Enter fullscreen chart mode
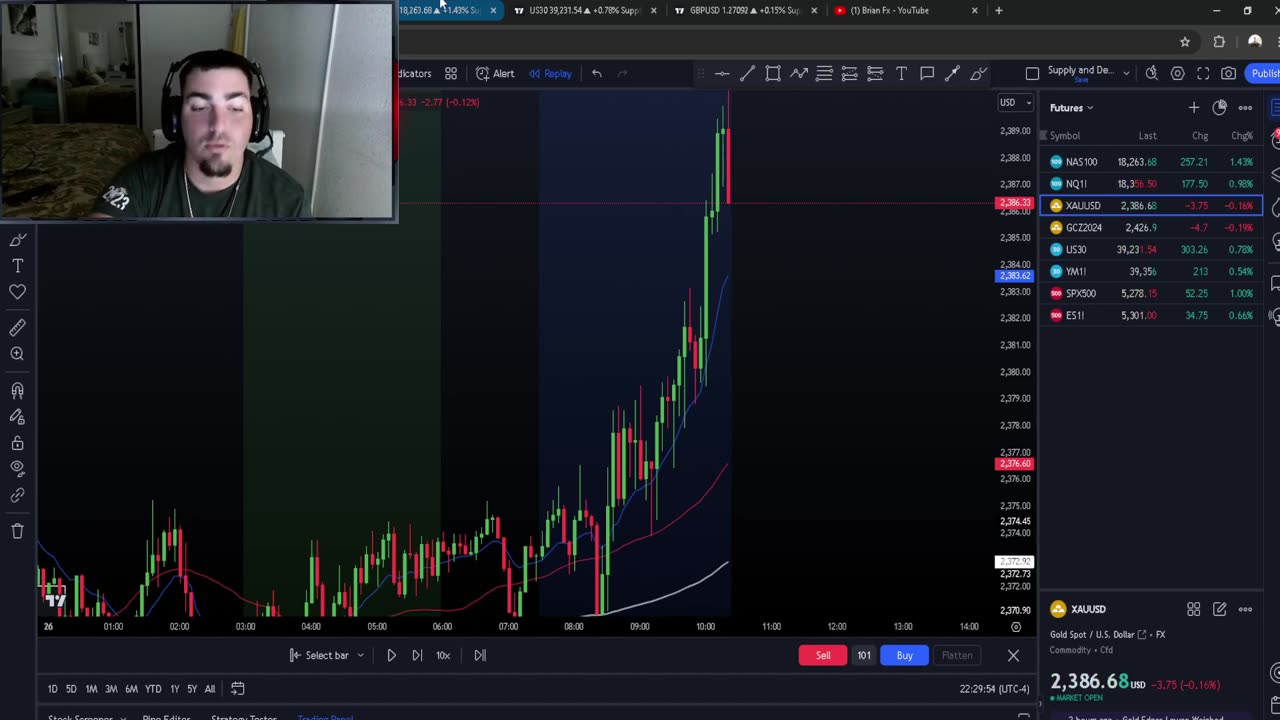 click(1203, 73)
